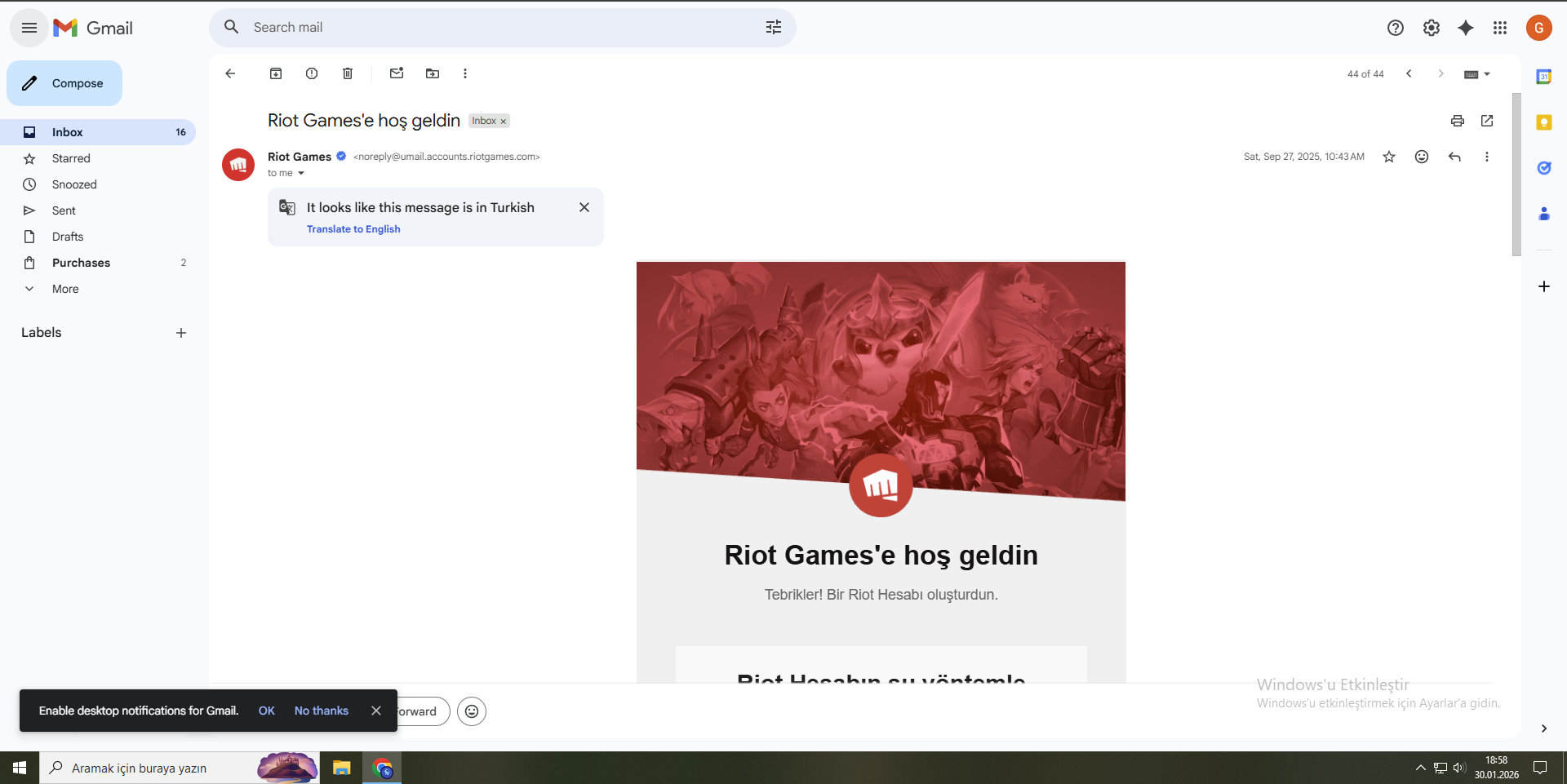
Task: Open Snoozed folder
Action: (98, 184)
